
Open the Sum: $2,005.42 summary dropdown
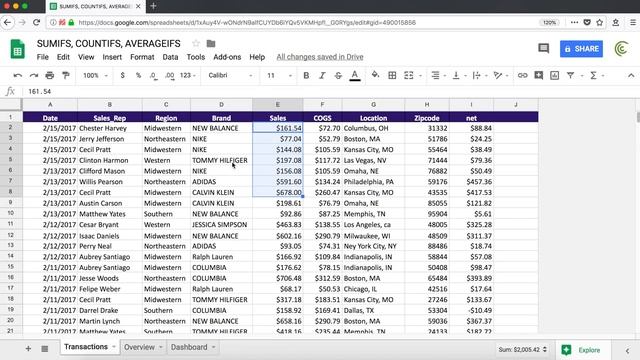click(x=522, y=350)
